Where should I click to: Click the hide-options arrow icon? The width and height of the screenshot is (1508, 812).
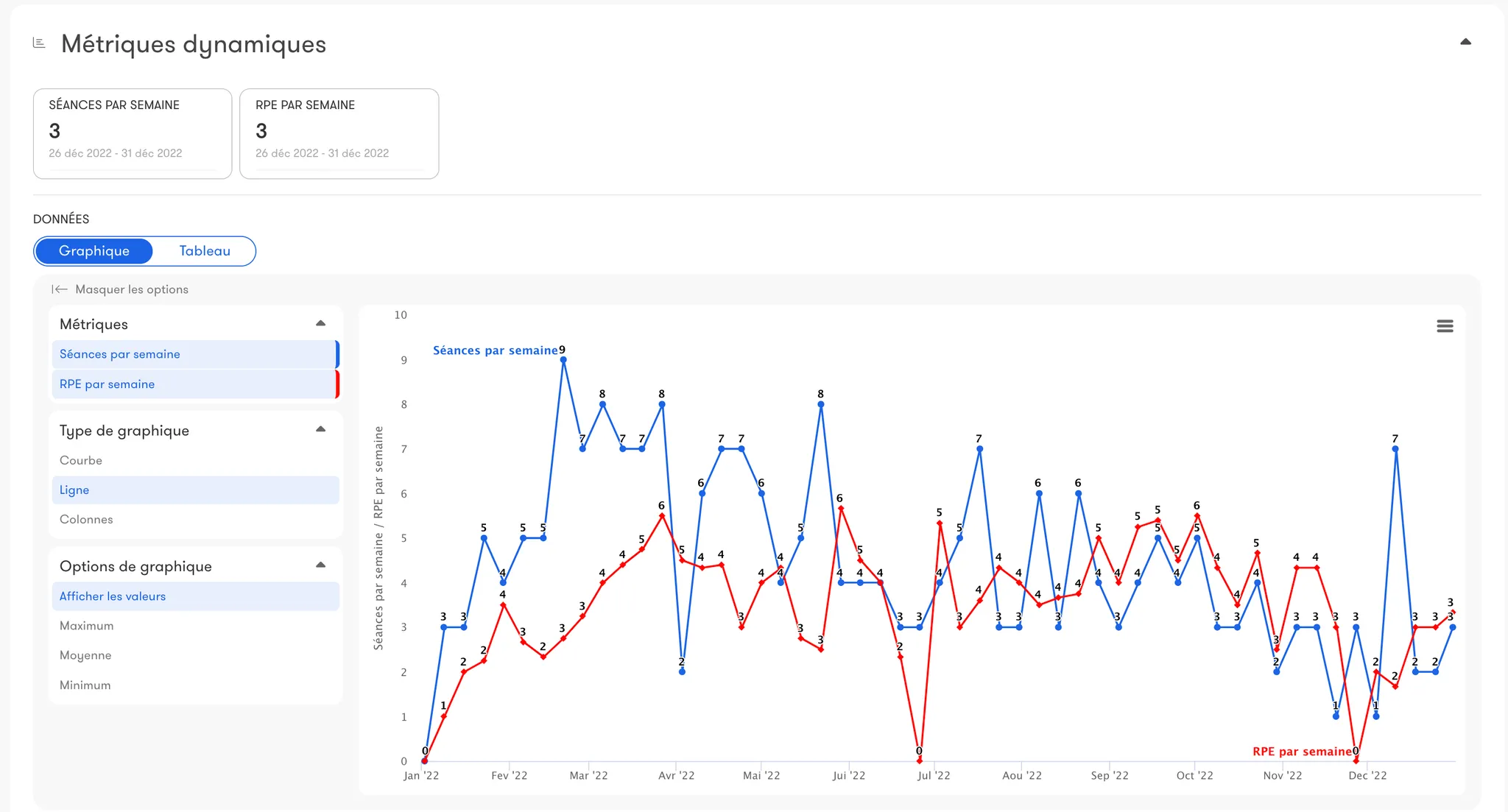point(60,289)
